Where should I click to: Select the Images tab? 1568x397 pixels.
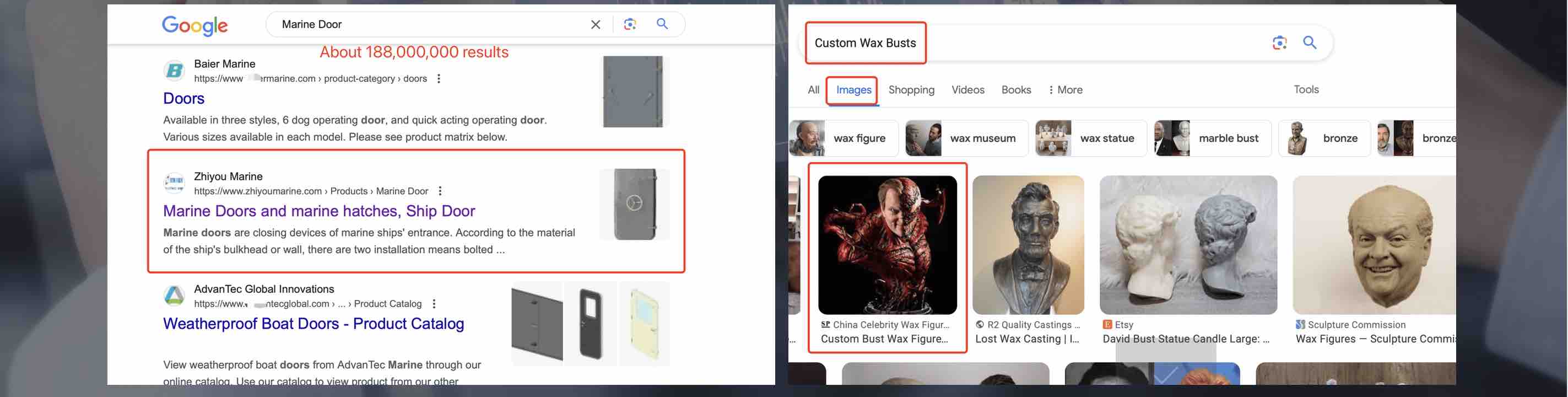tap(853, 90)
